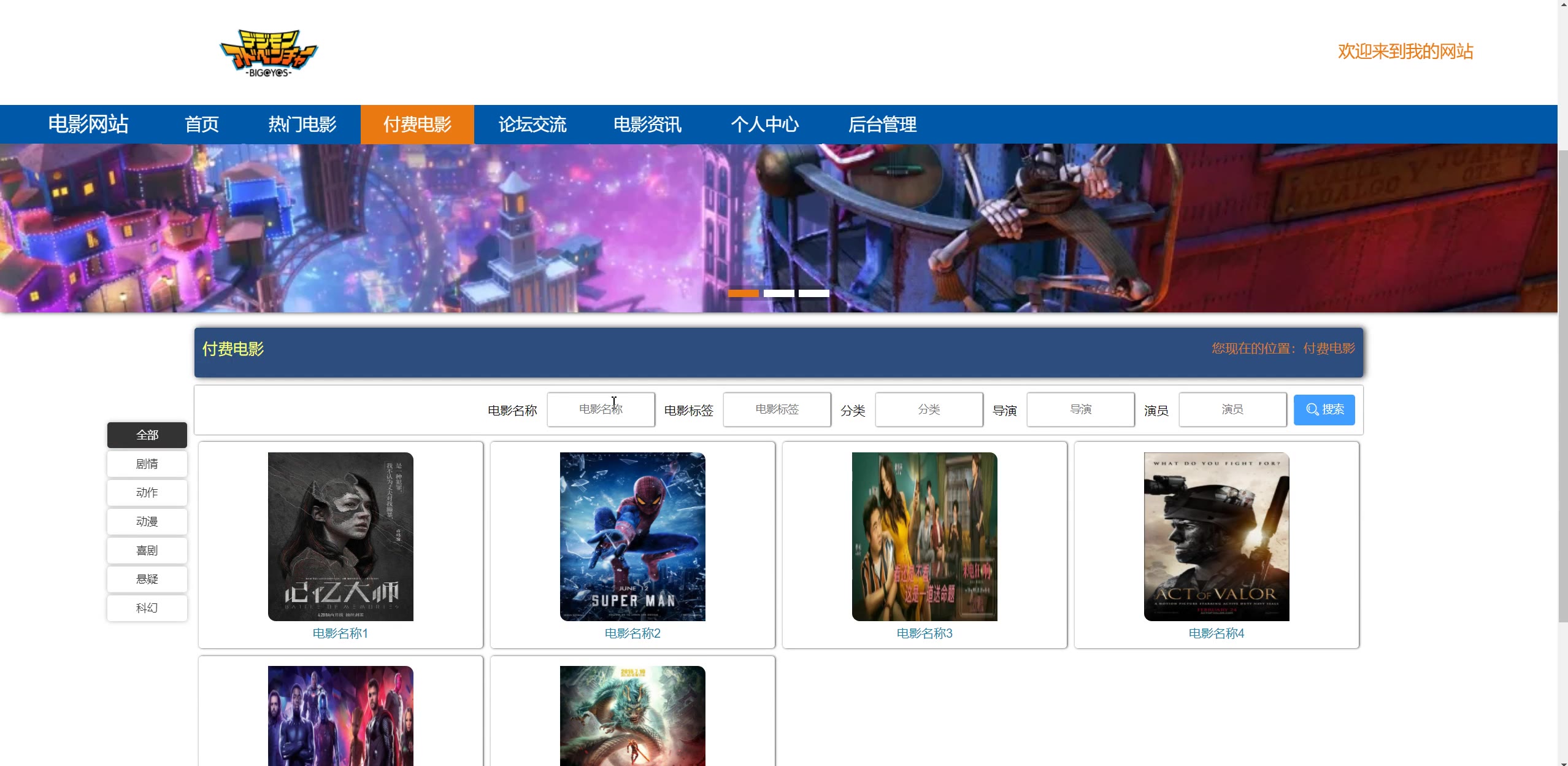Click the blue search button
This screenshot has width=1568, height=766.
[1324, 409]
